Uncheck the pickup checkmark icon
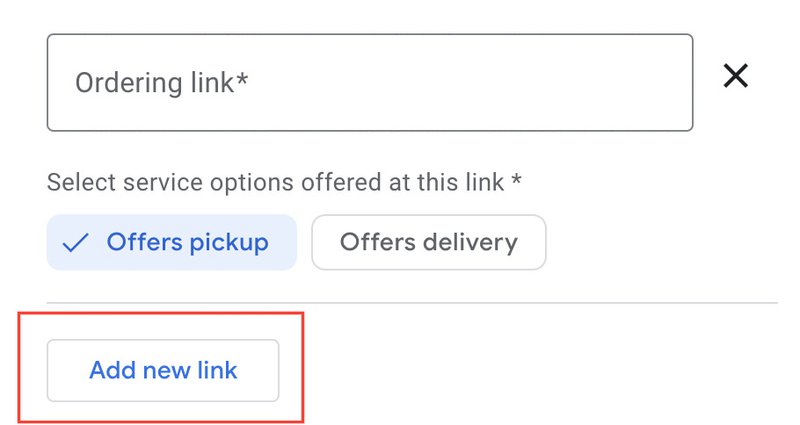 pyautogui.click(x=75, y=243)
